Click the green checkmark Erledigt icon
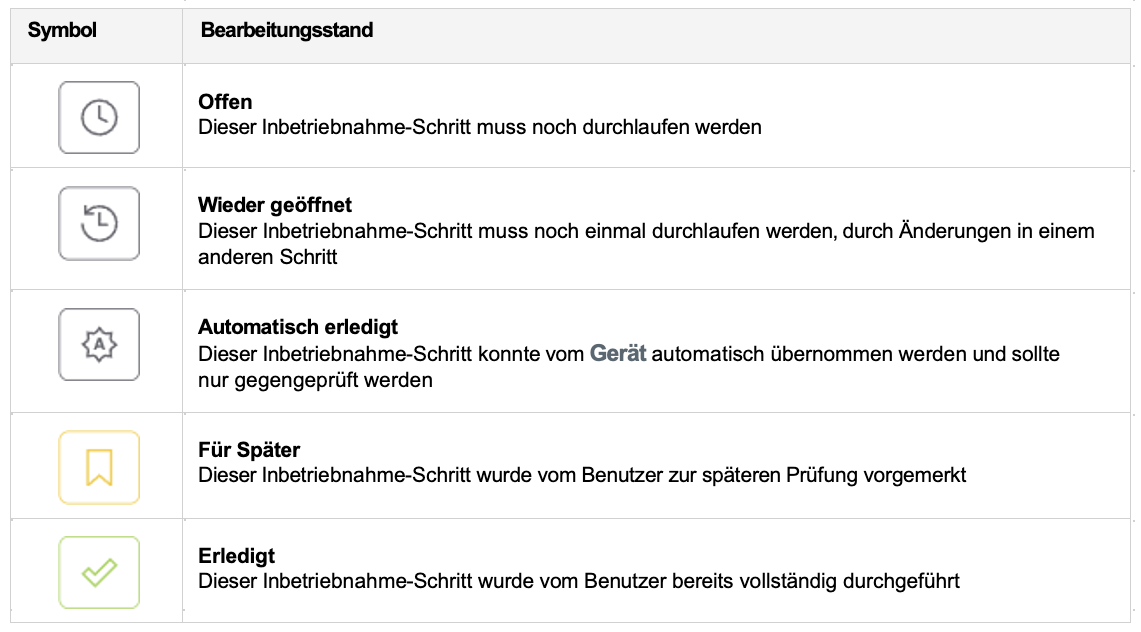 [x=99, y=572]
